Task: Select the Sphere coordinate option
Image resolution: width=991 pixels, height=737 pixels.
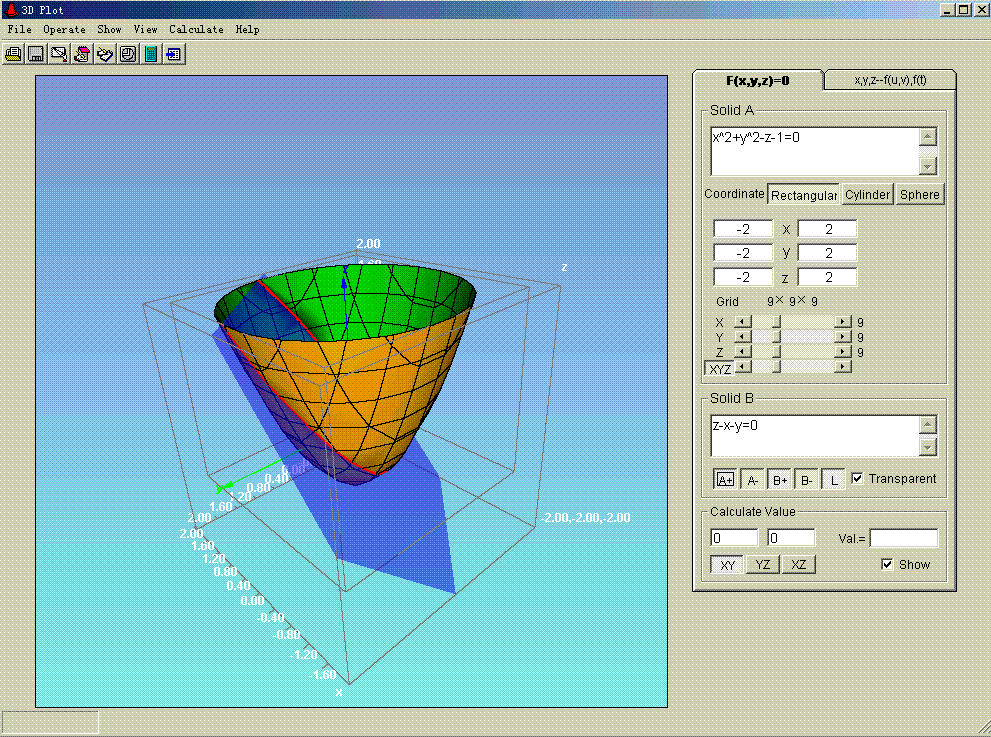Action: pyautogui.click(x=920, y=195)
